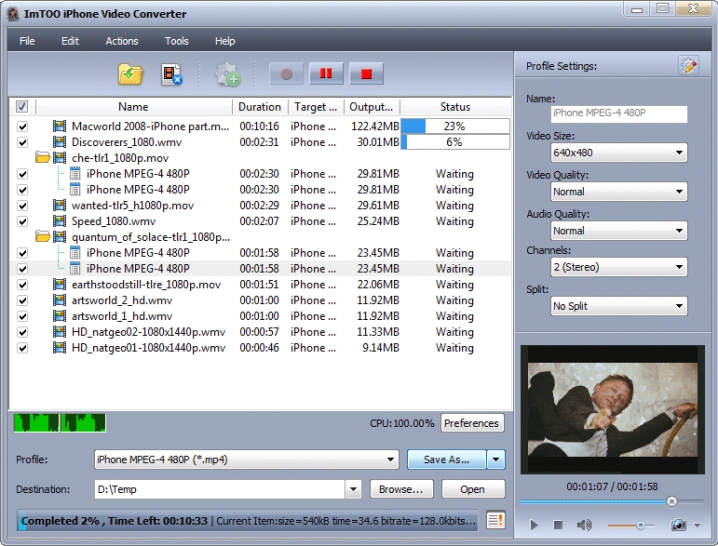Click the remove video file toolbar icon
The height and width of the screenshot is (546, 718).
tap(172, 74)
